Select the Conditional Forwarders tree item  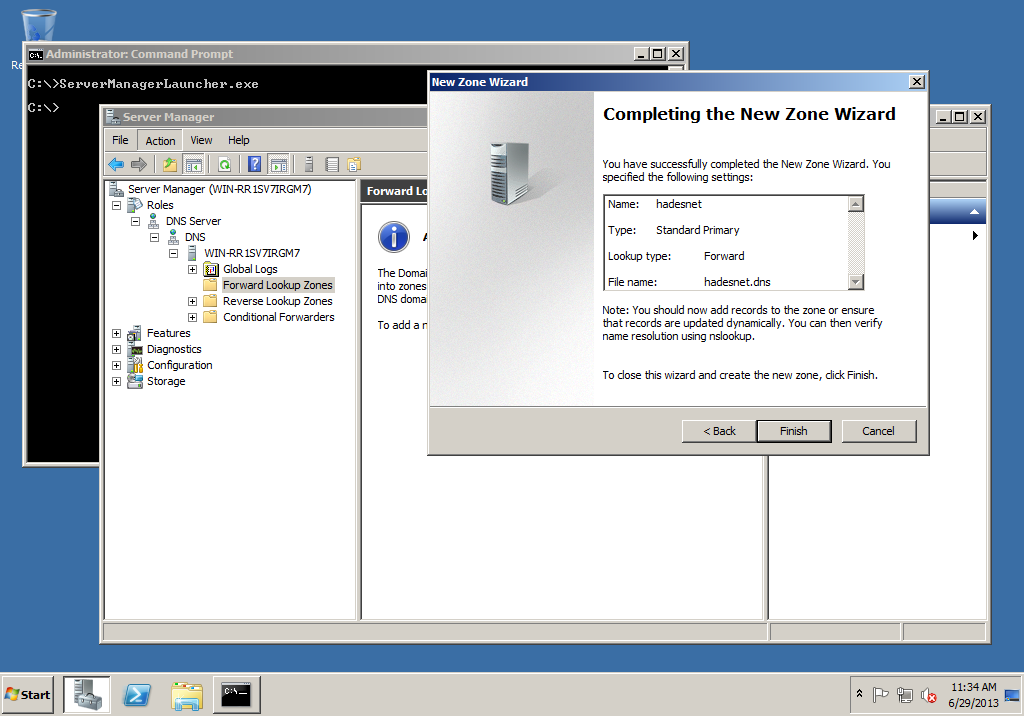[x=278, y=317]
